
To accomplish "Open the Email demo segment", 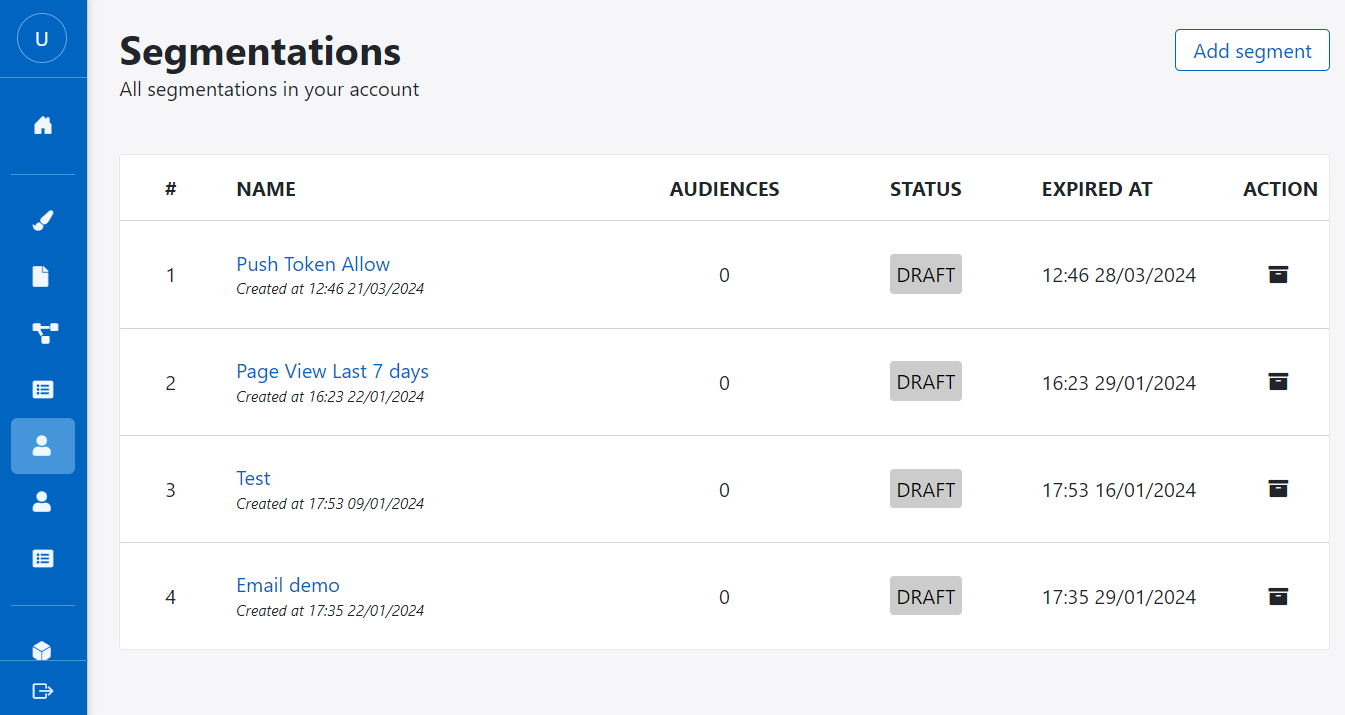I will click(x=288, y=585).
